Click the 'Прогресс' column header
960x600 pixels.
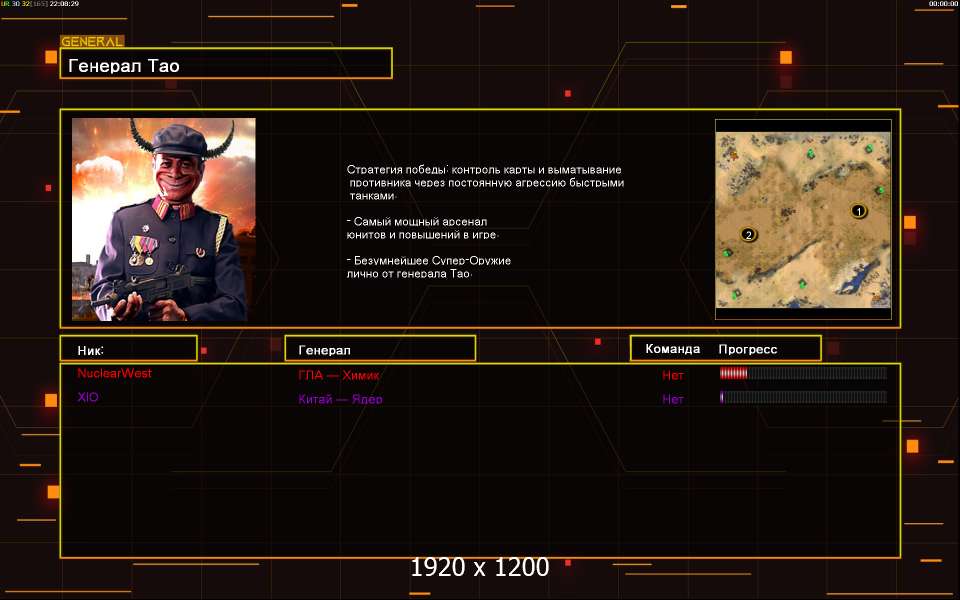tap(748, 349)
